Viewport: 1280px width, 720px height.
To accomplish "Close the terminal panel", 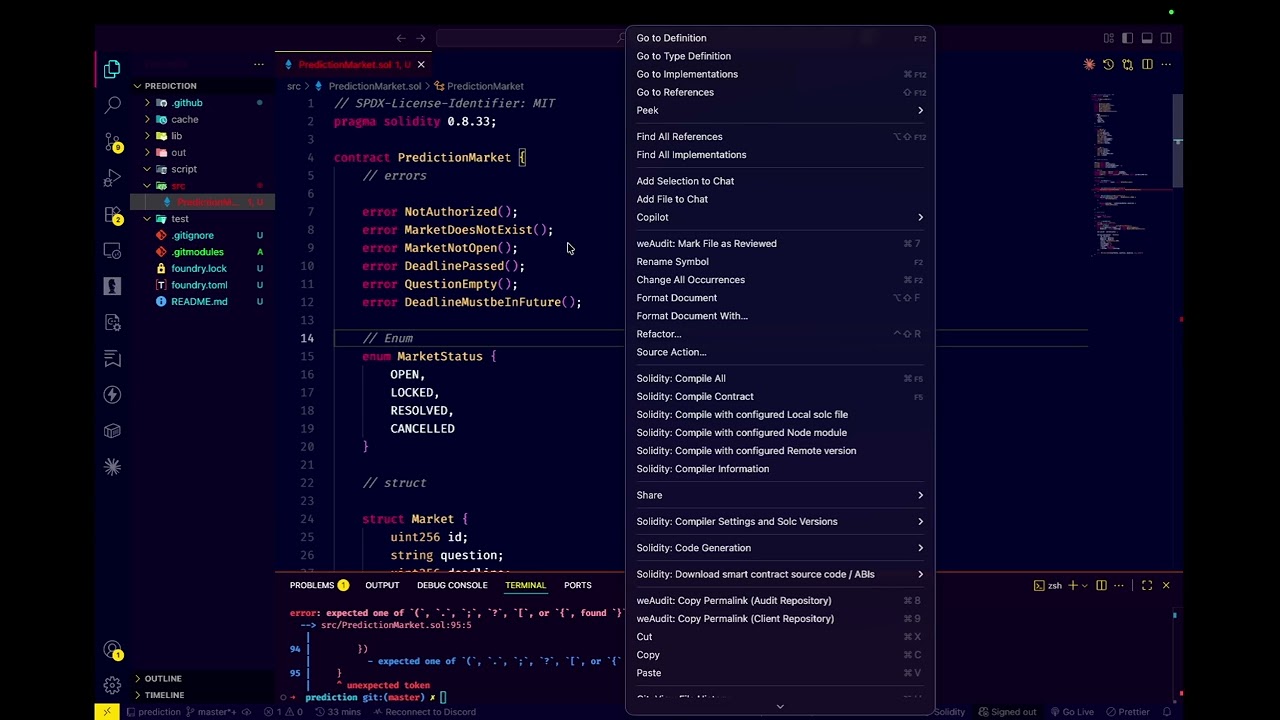I will (x=1166, y=585).
